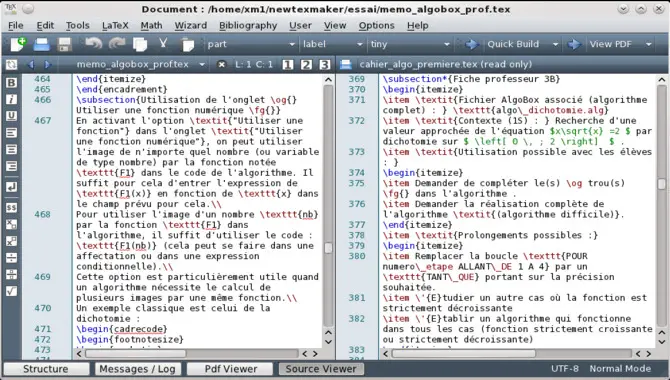Insert division symbol from the side toolbar

click(x=12, y=258)
